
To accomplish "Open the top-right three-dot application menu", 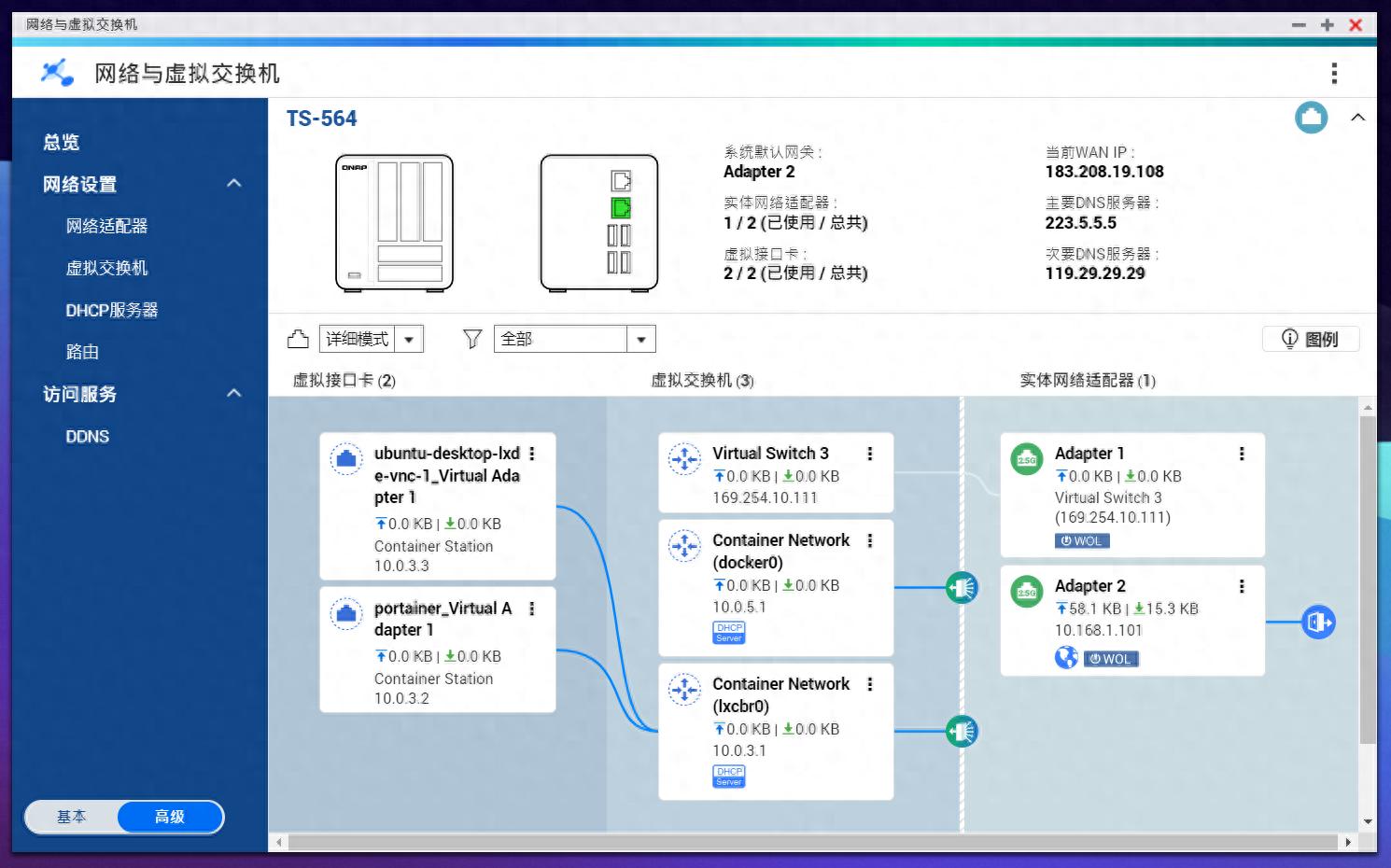I will tap(1334, 72).
